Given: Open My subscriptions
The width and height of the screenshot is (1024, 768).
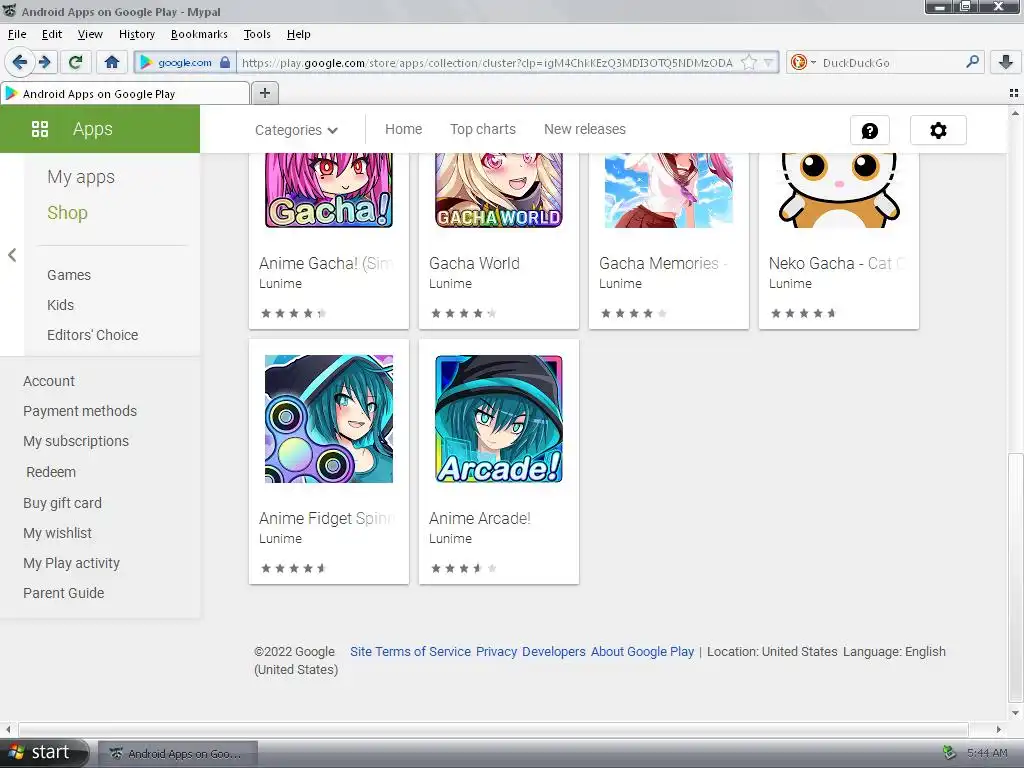Looking at the screenshot, I should click(x=76, y=441).
